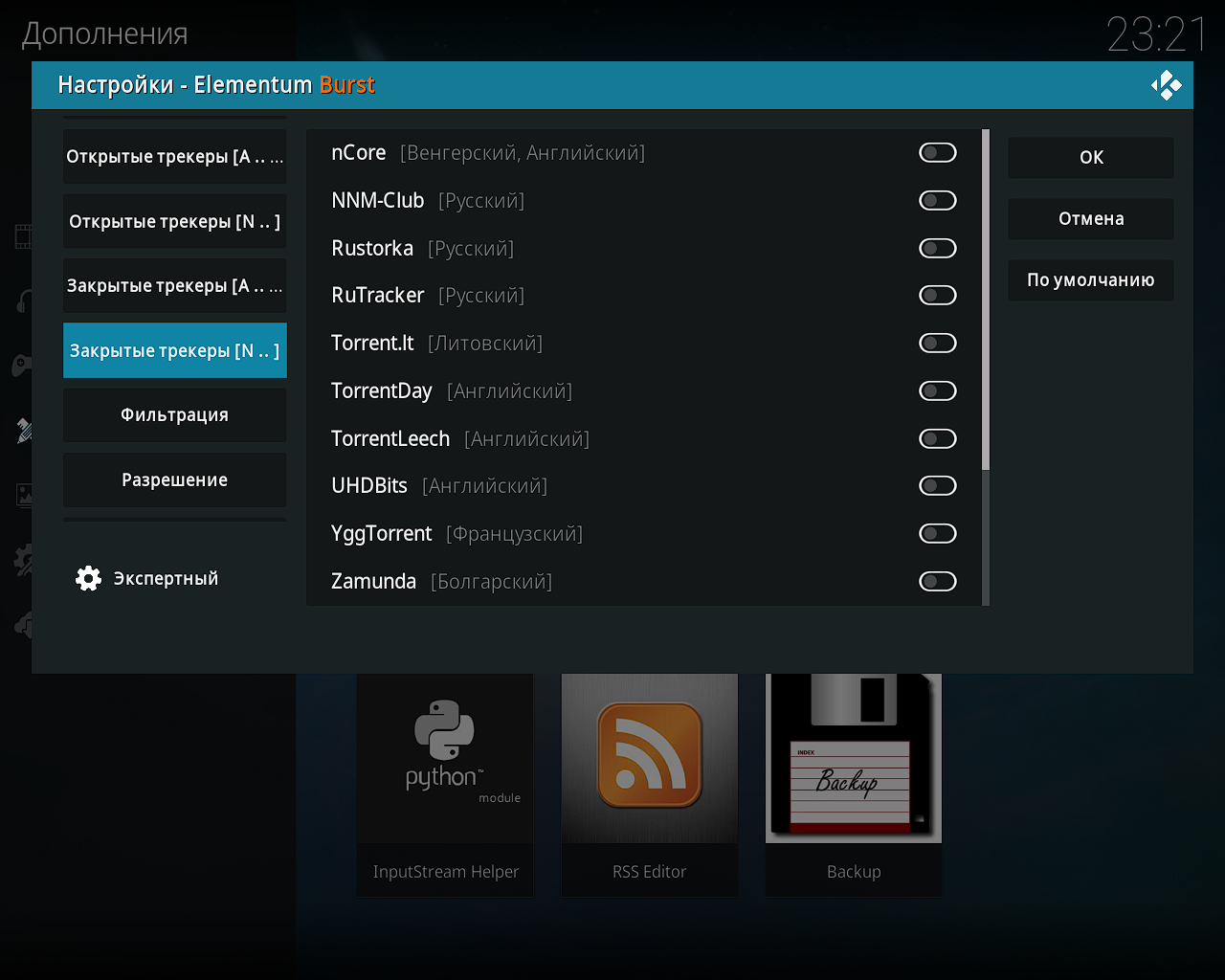Click the gear icon beside Экспертный
Screen dimensions: 1225x980
click(88, 578)
